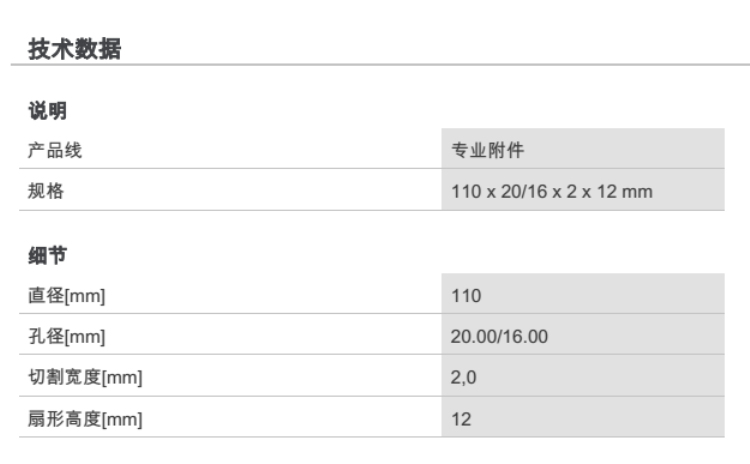Click the 110 value in the 直径 row
The image size is (750, 464).
tap(466, 296)
